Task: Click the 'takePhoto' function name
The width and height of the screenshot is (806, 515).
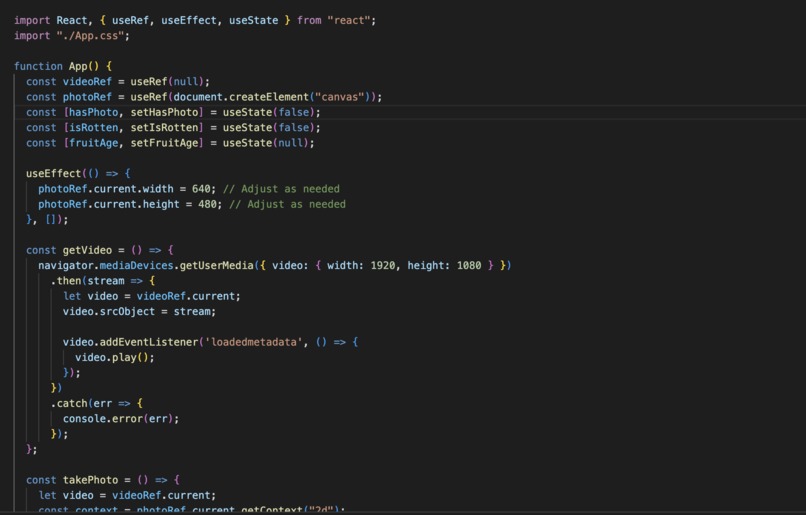Action: 90,480
